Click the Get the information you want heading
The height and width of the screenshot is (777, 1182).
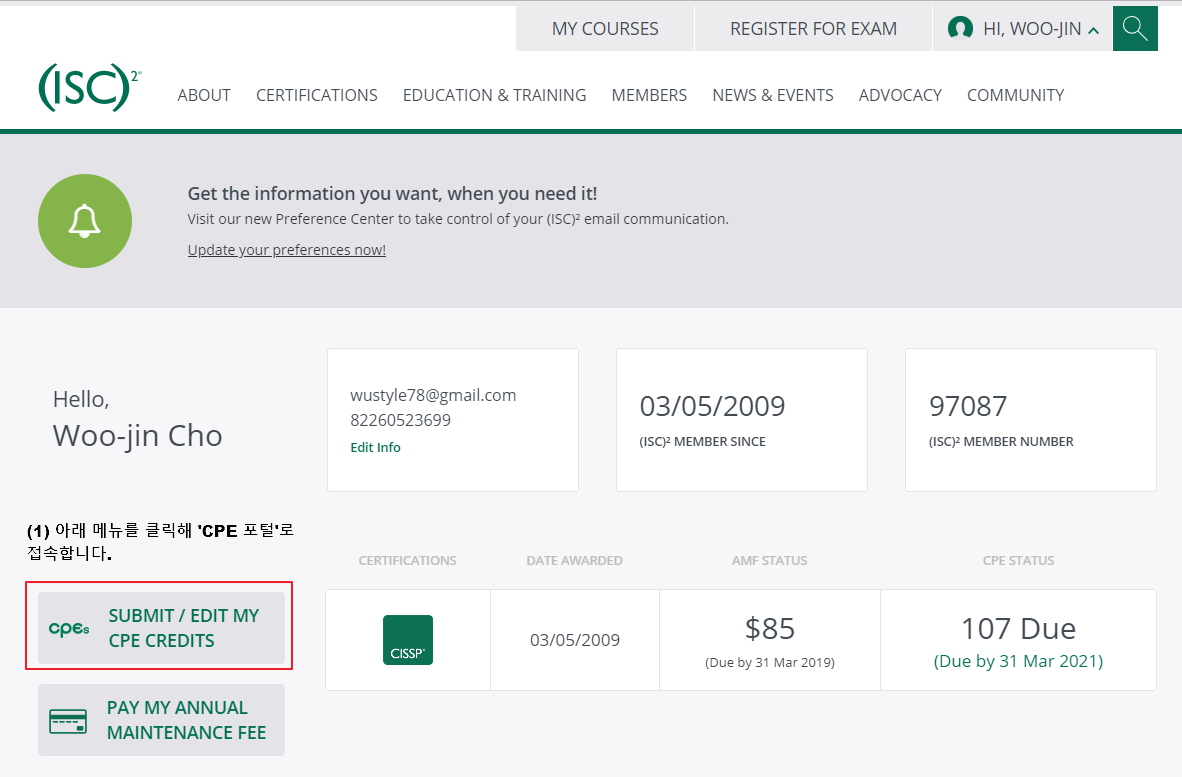click(x=392, y=194)
